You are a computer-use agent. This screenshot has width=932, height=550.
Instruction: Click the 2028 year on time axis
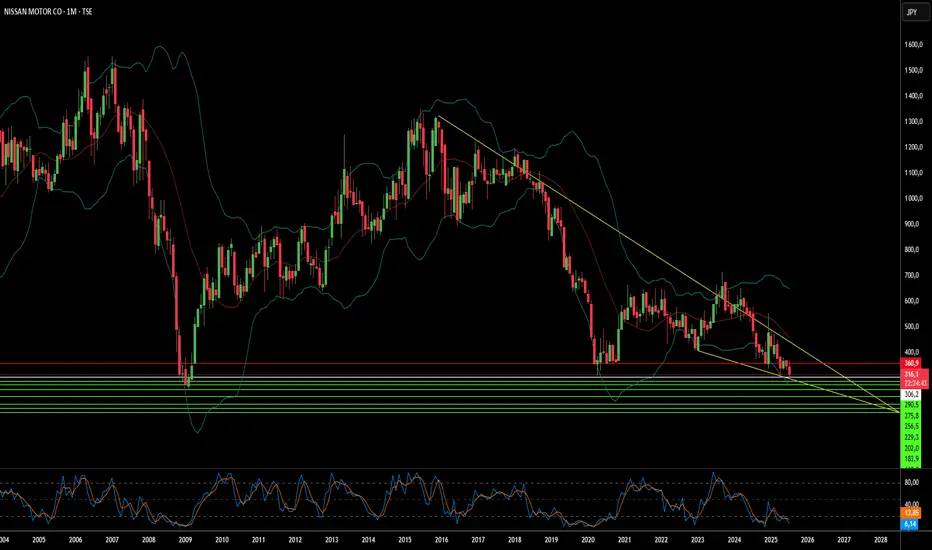coord(881,540)
